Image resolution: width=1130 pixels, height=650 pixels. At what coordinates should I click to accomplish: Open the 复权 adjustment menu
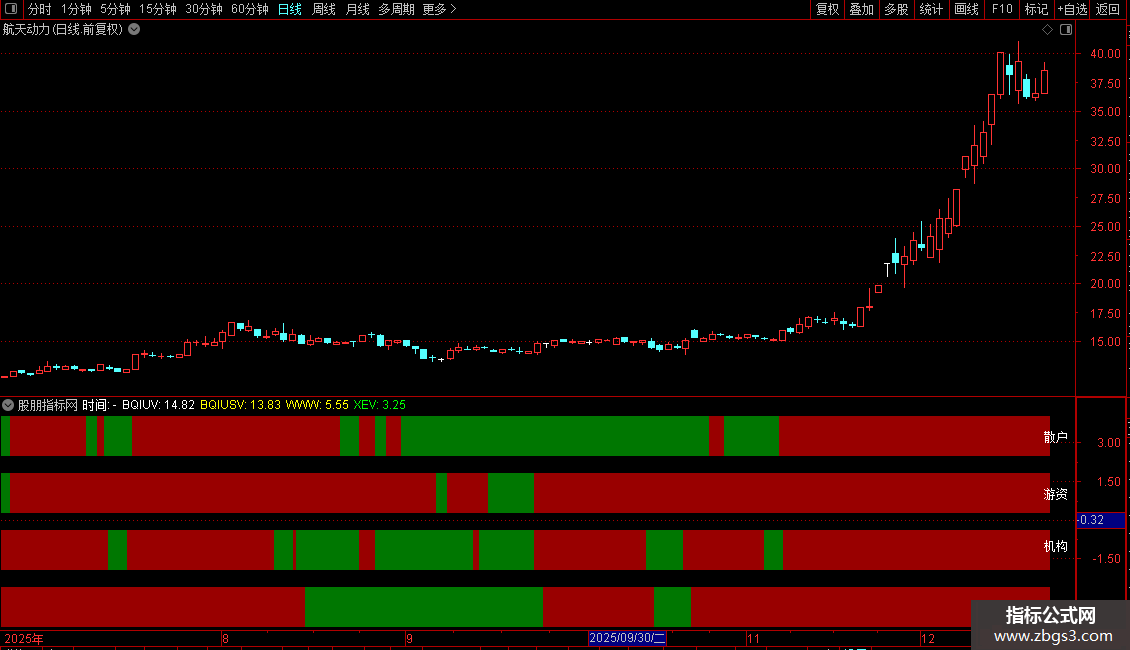click(827, 9)
